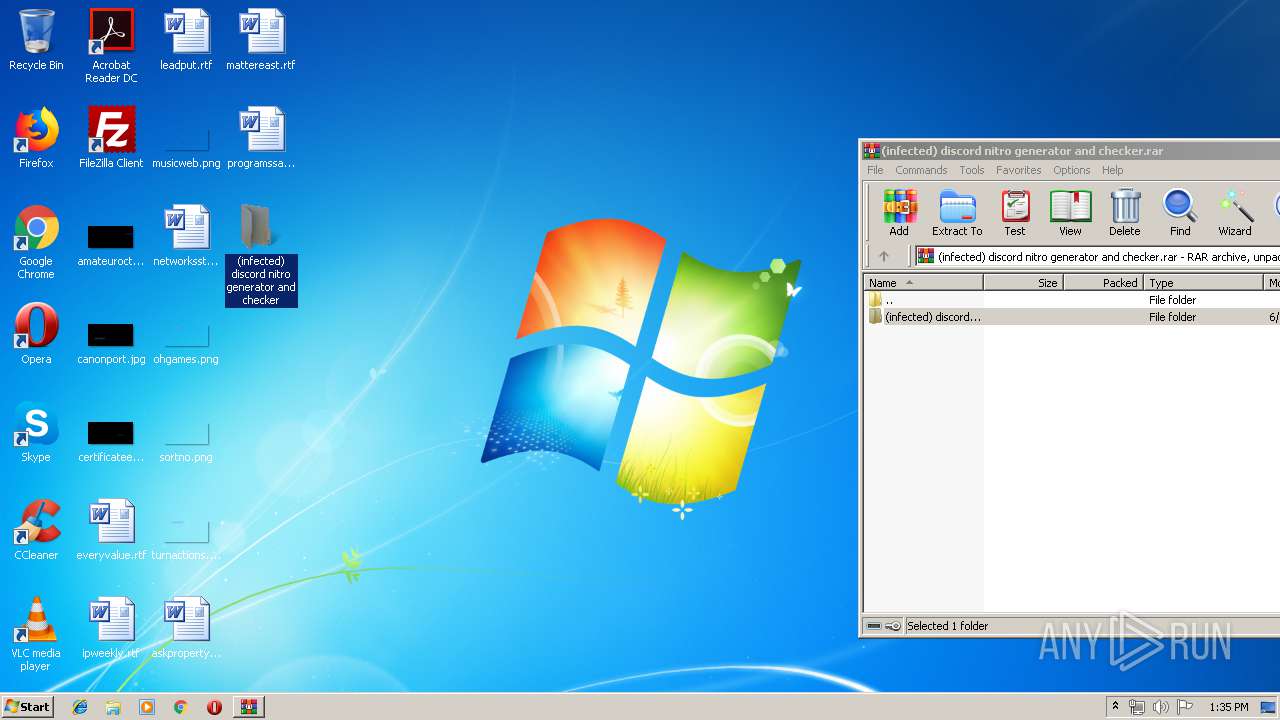Click the 'Selected 1 folder' status text
Screen dimensions: 1280x720
[947, 626]
